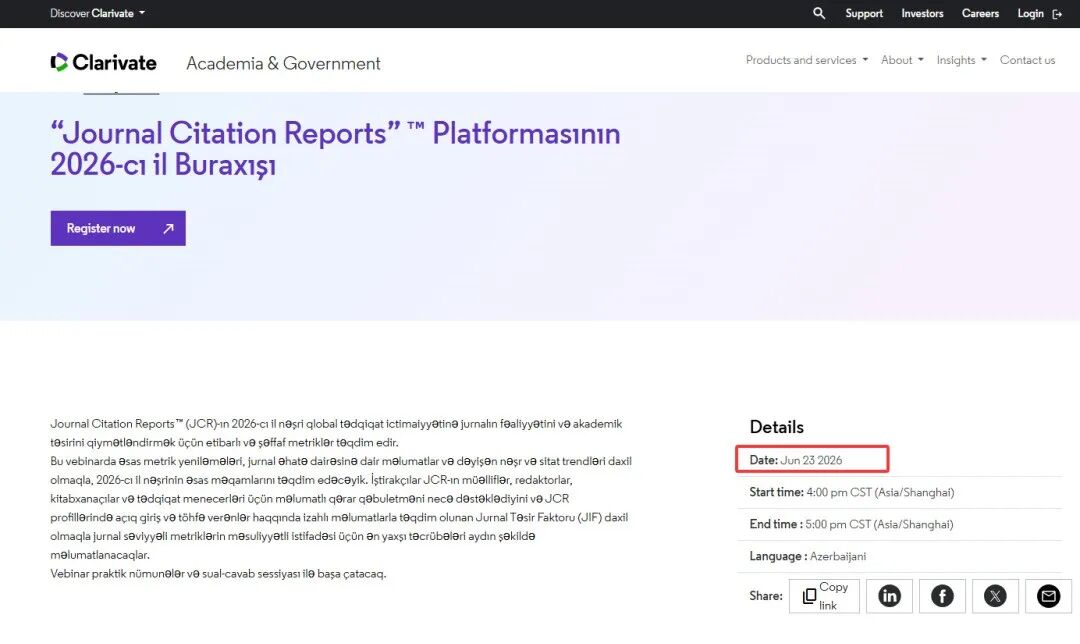Open the Investors link
This screenshot has width=1080, height=644.
922,13
